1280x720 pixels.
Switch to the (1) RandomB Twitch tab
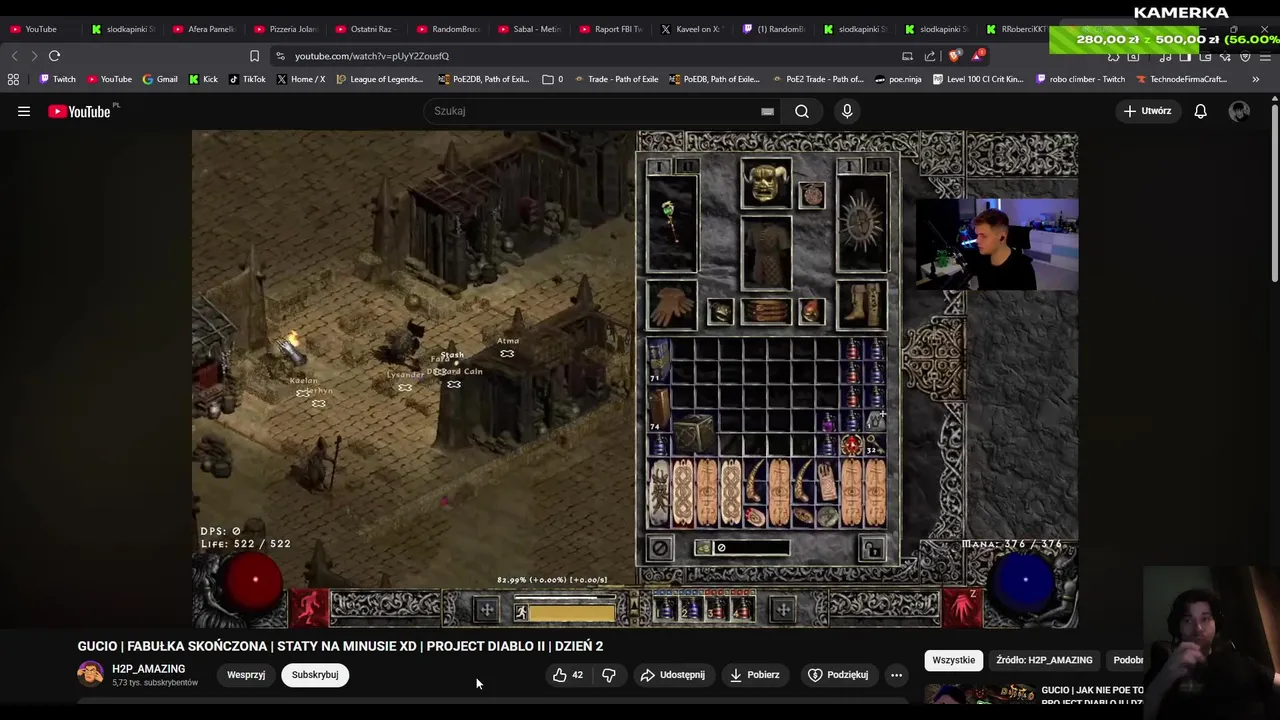[x=773, y=29]
